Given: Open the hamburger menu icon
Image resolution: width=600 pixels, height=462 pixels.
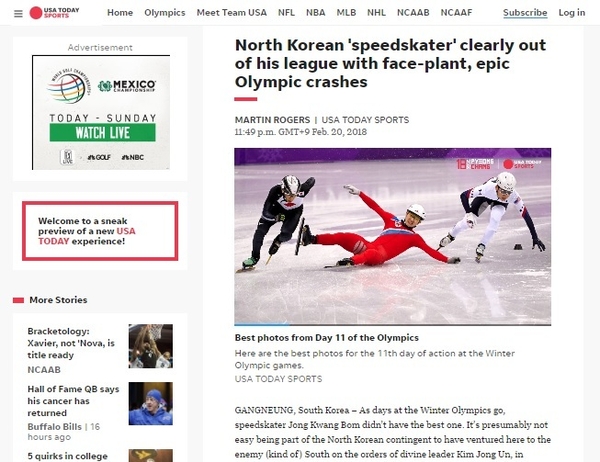Looking at the screenshot, I should pos(18,14).
